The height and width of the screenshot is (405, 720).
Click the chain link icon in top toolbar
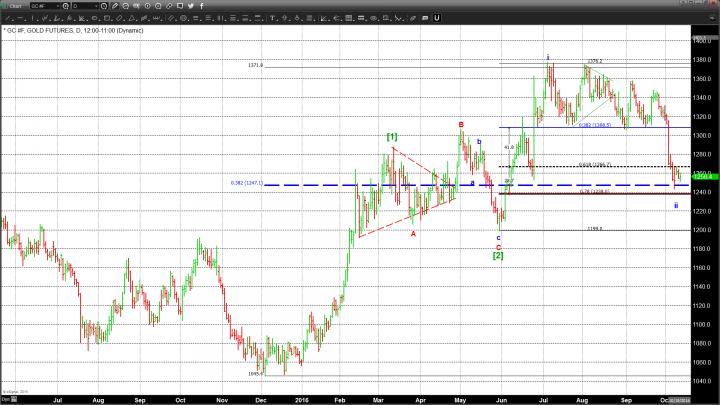point(169,6)
